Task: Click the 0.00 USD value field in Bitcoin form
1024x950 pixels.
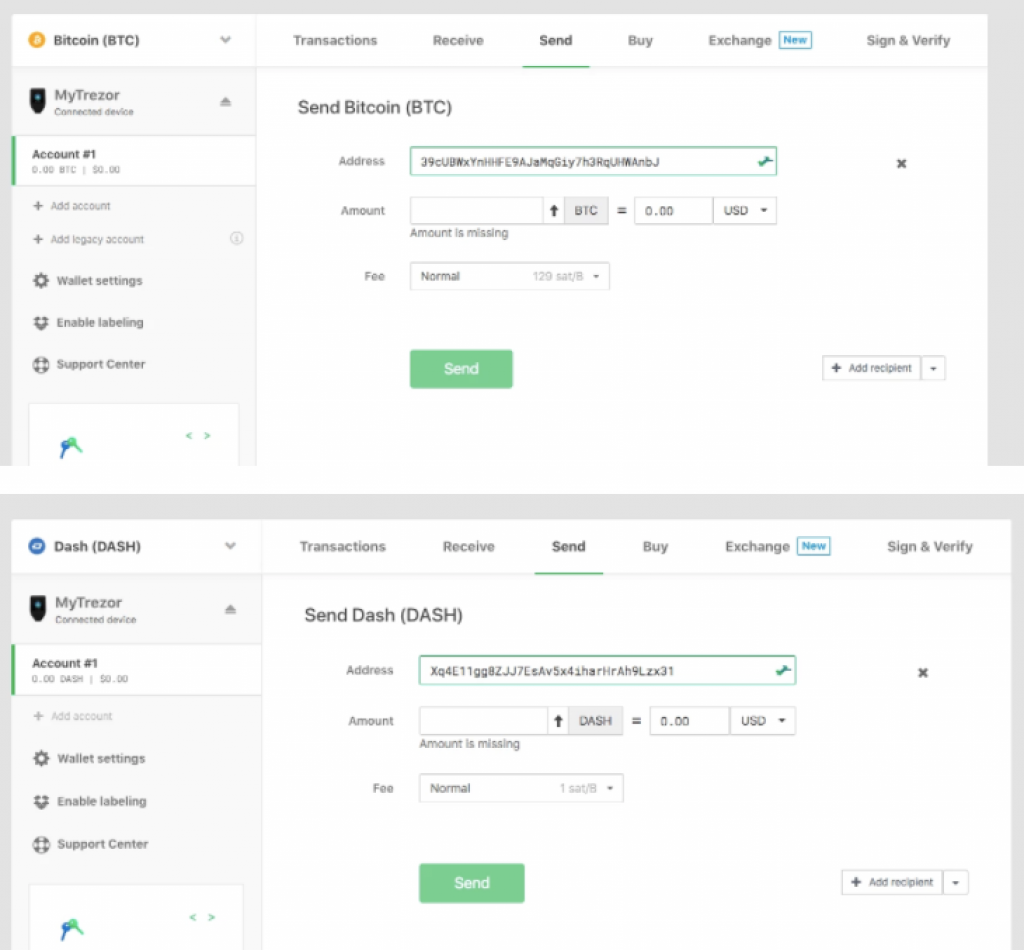Action: coord(673,210)
